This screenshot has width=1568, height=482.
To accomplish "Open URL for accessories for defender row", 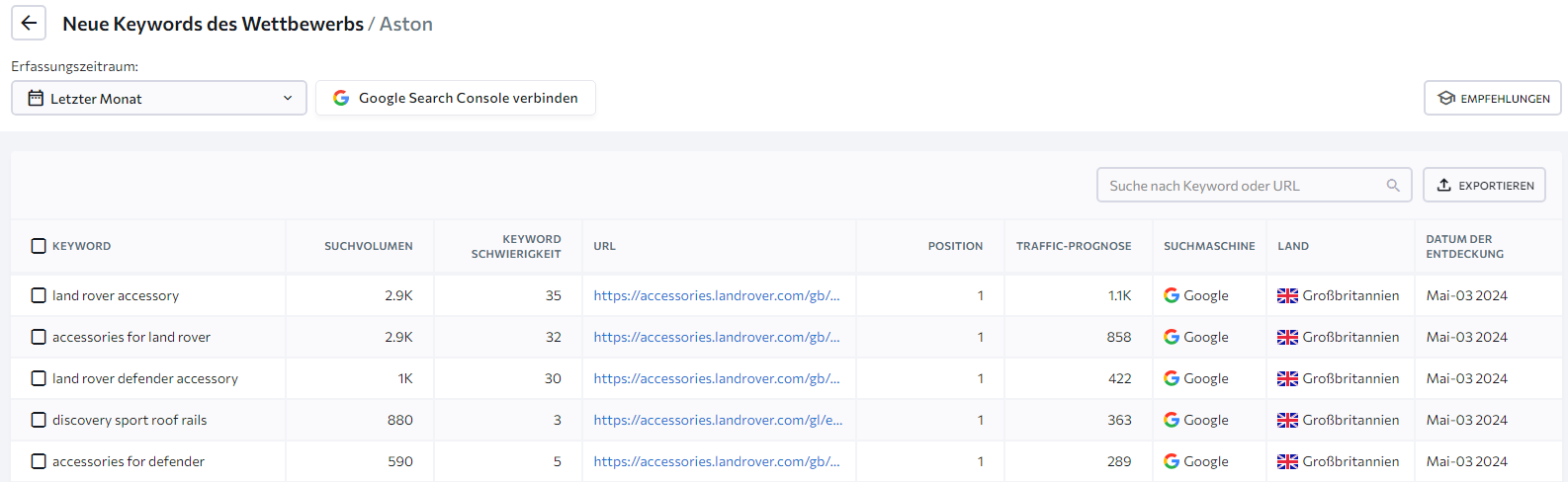I will point(717,461).
